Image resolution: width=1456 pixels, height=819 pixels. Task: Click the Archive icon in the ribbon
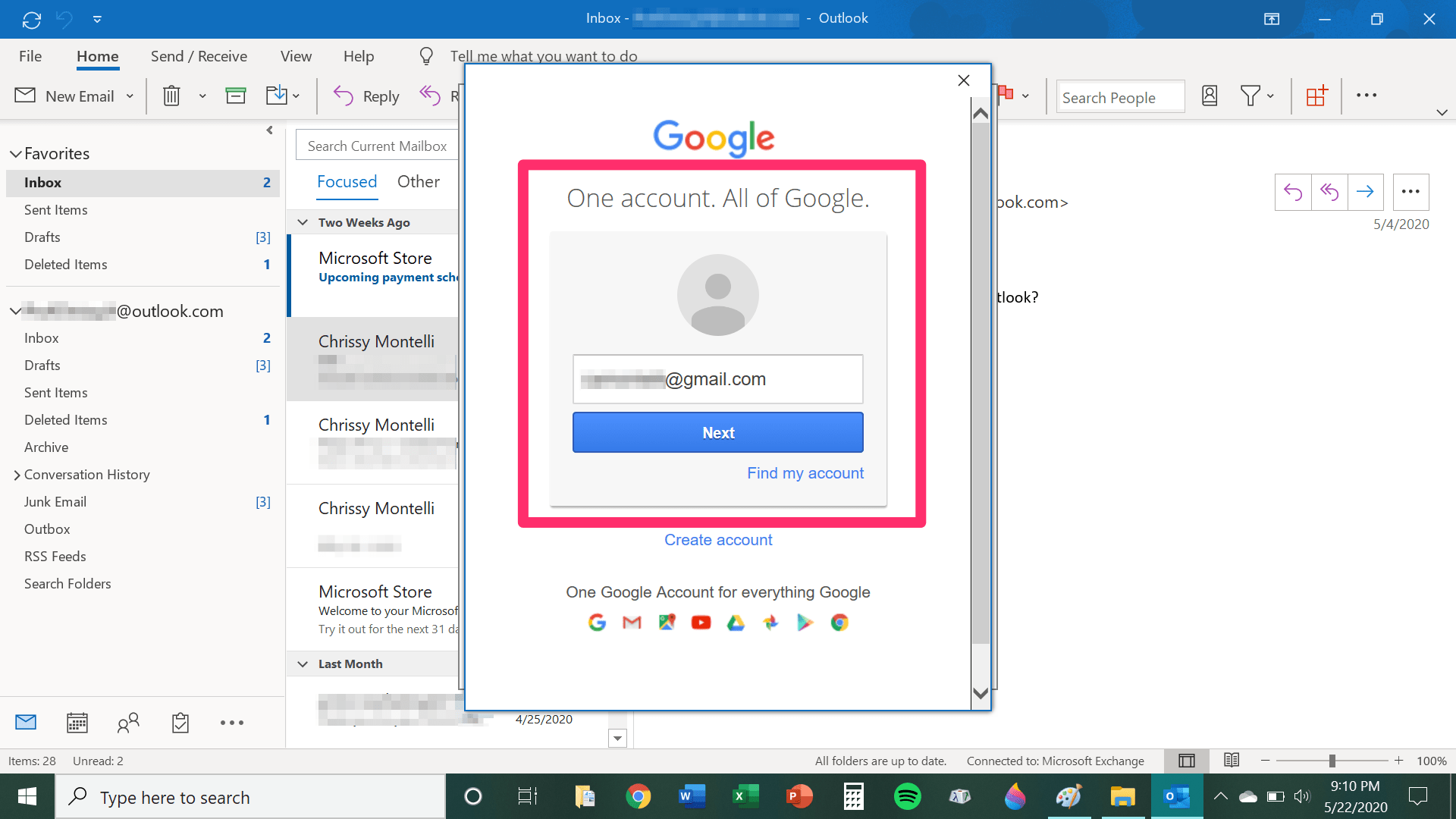pyautogui.click(x=236, y=96)
